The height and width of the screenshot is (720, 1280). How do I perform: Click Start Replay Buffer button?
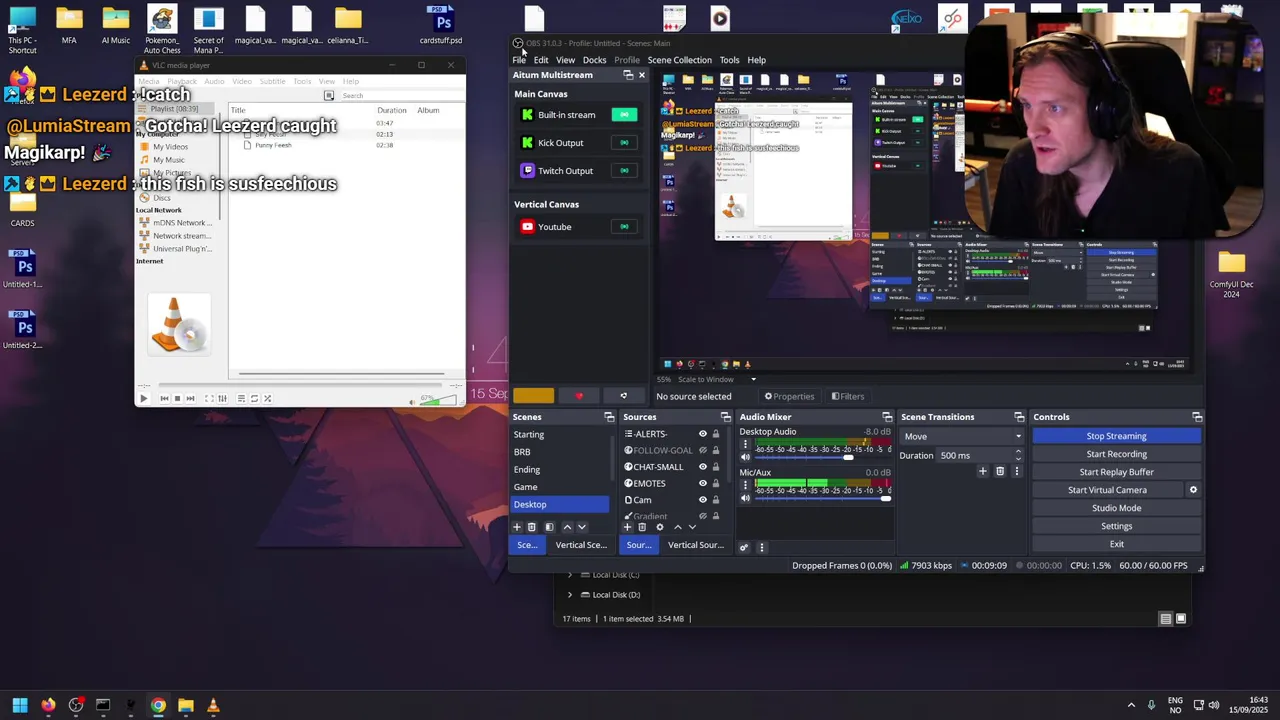click(1116, 472)
